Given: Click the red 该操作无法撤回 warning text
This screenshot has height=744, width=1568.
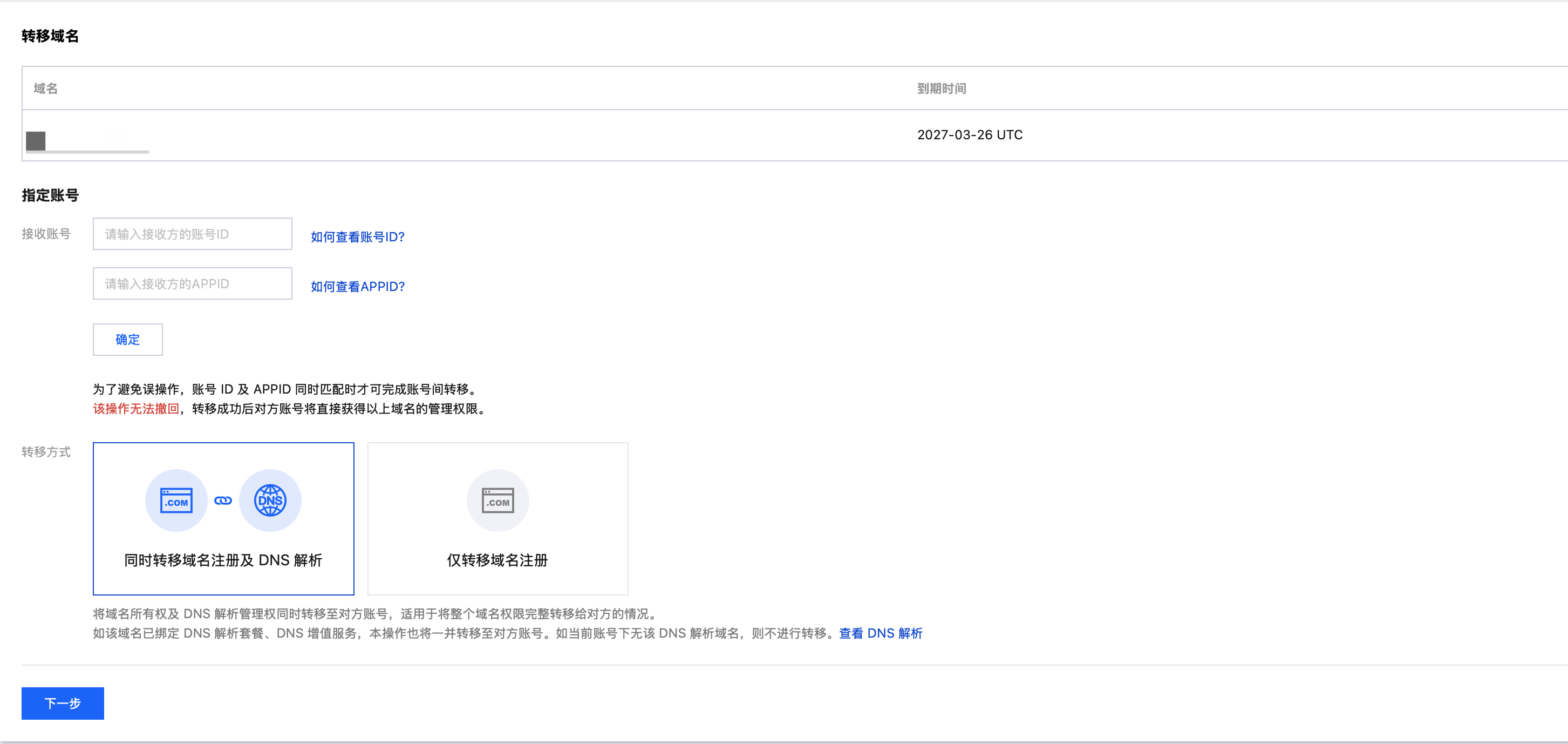Looking at the screenshot, I should 136,409.
